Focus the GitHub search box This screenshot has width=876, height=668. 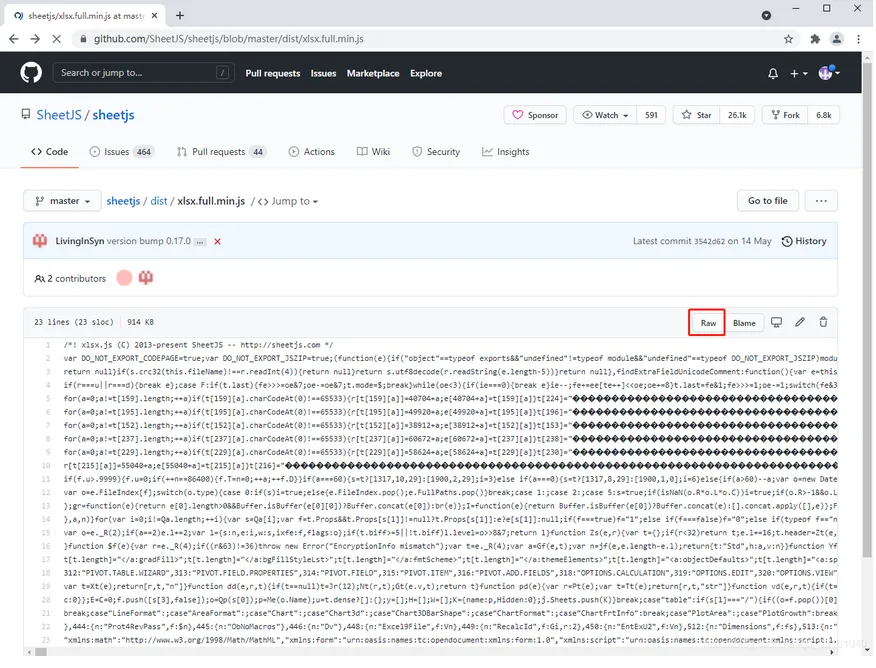point(144,73)
